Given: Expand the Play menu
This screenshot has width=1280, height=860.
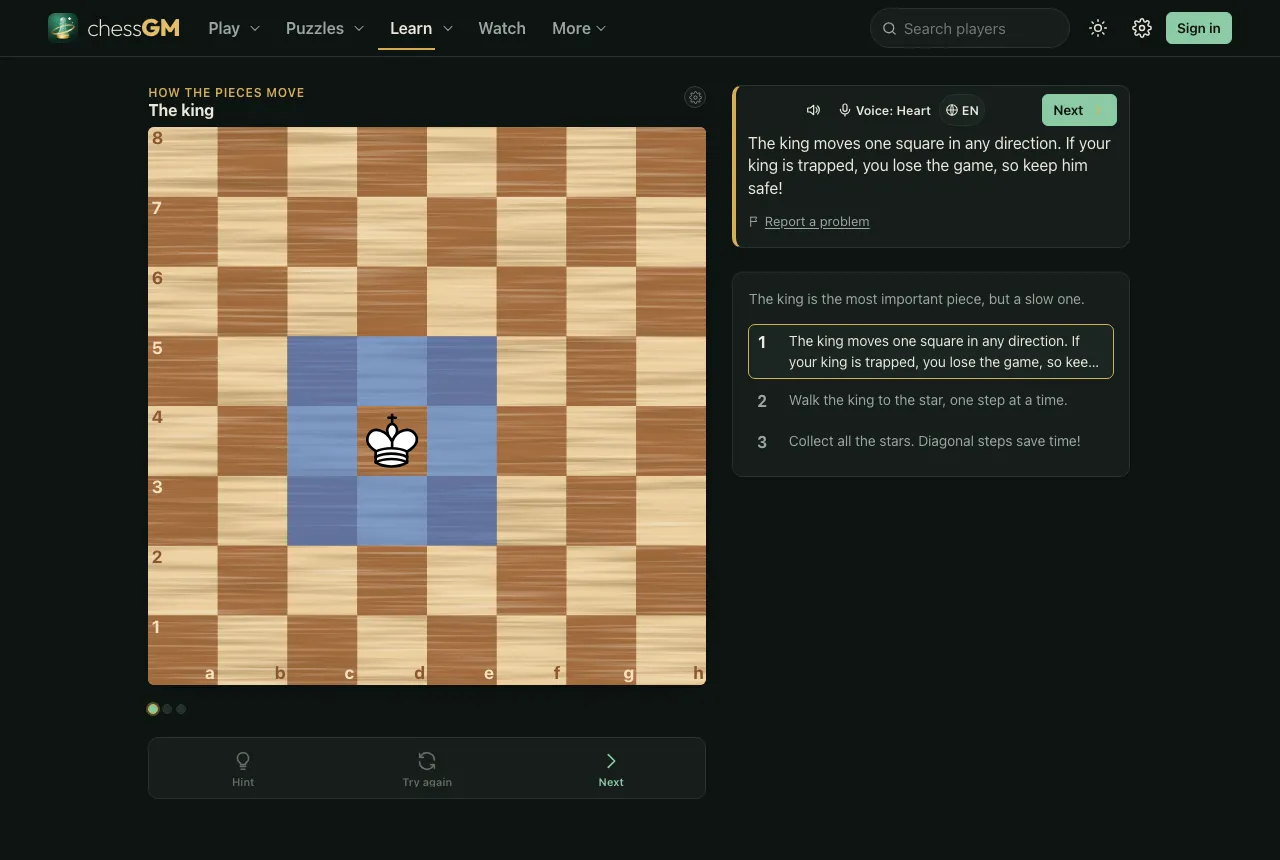Looking at the screenshot, I should [x=234, y=28].
